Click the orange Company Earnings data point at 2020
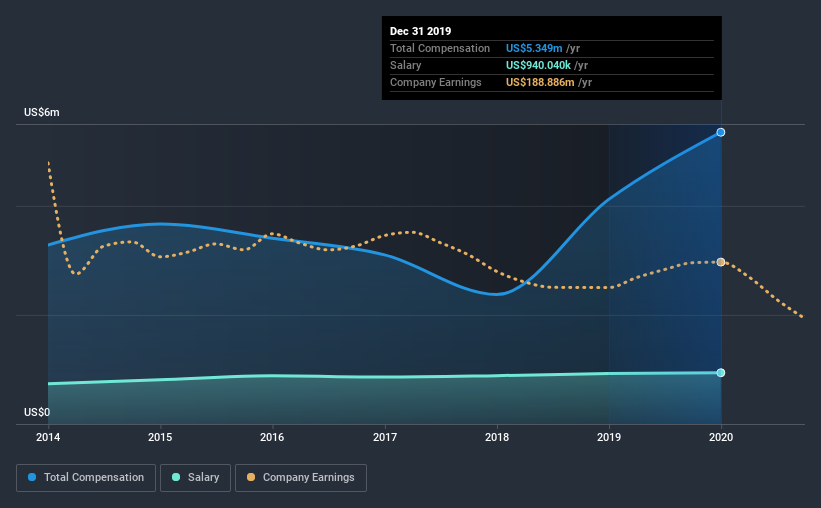The image size is (821, 508). [x=721, y=262]
